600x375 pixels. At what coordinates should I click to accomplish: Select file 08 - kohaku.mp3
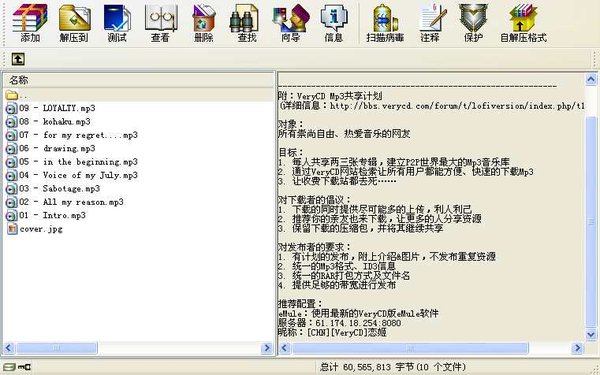click(55, 122)
